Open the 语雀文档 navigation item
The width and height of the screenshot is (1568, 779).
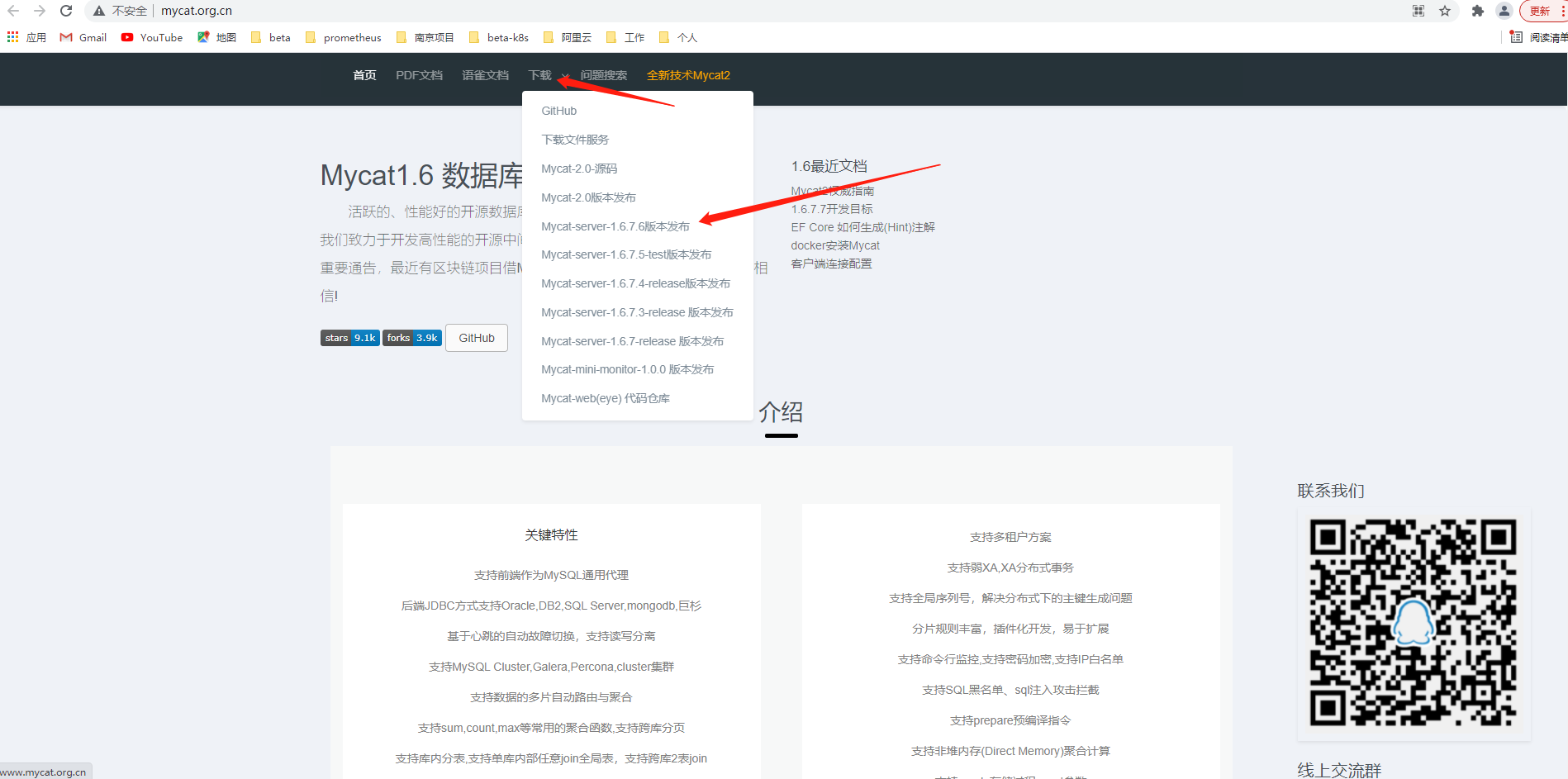(485, 75)
